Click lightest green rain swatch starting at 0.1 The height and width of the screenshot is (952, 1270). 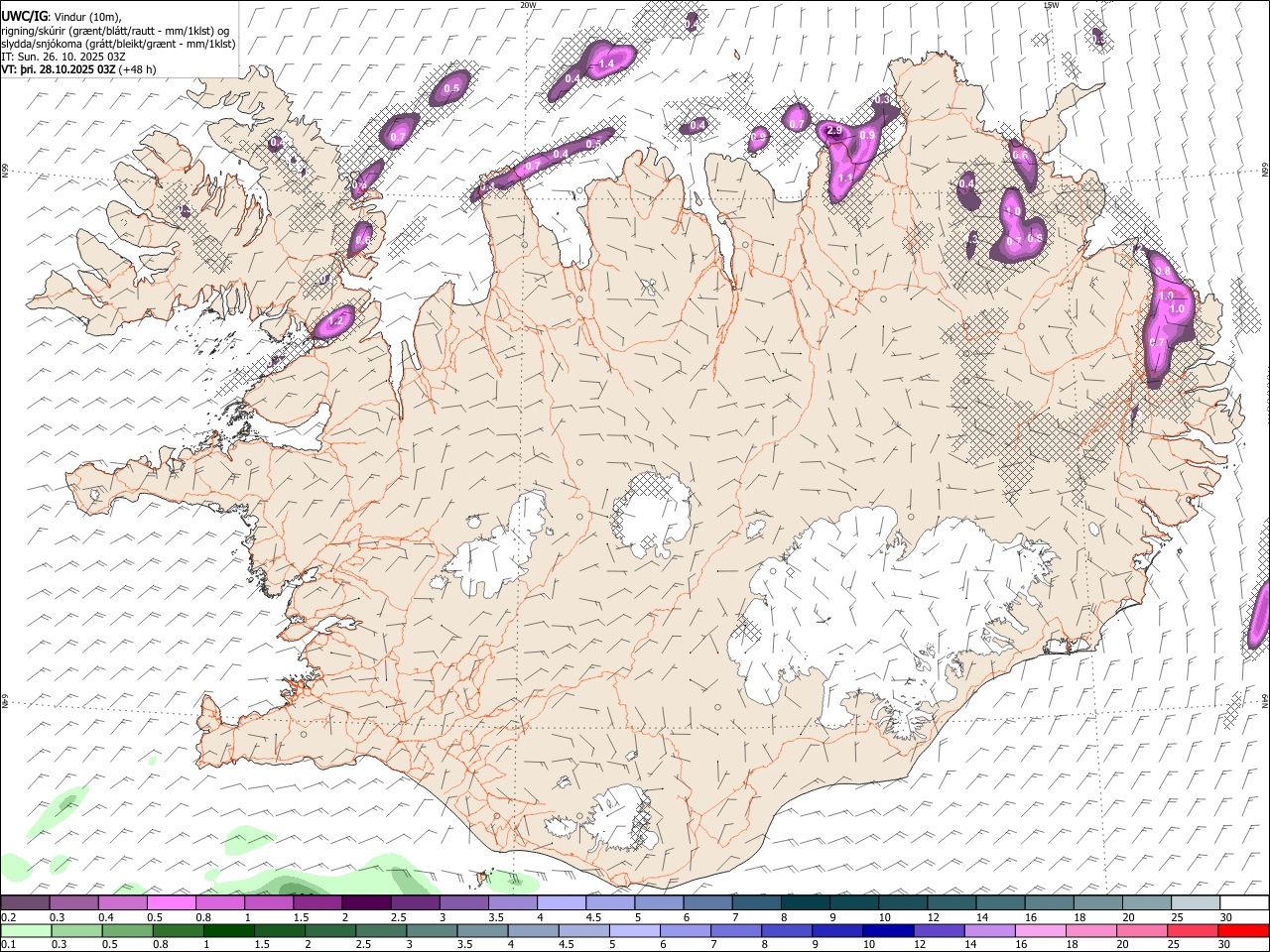click(x=27, y=930)
